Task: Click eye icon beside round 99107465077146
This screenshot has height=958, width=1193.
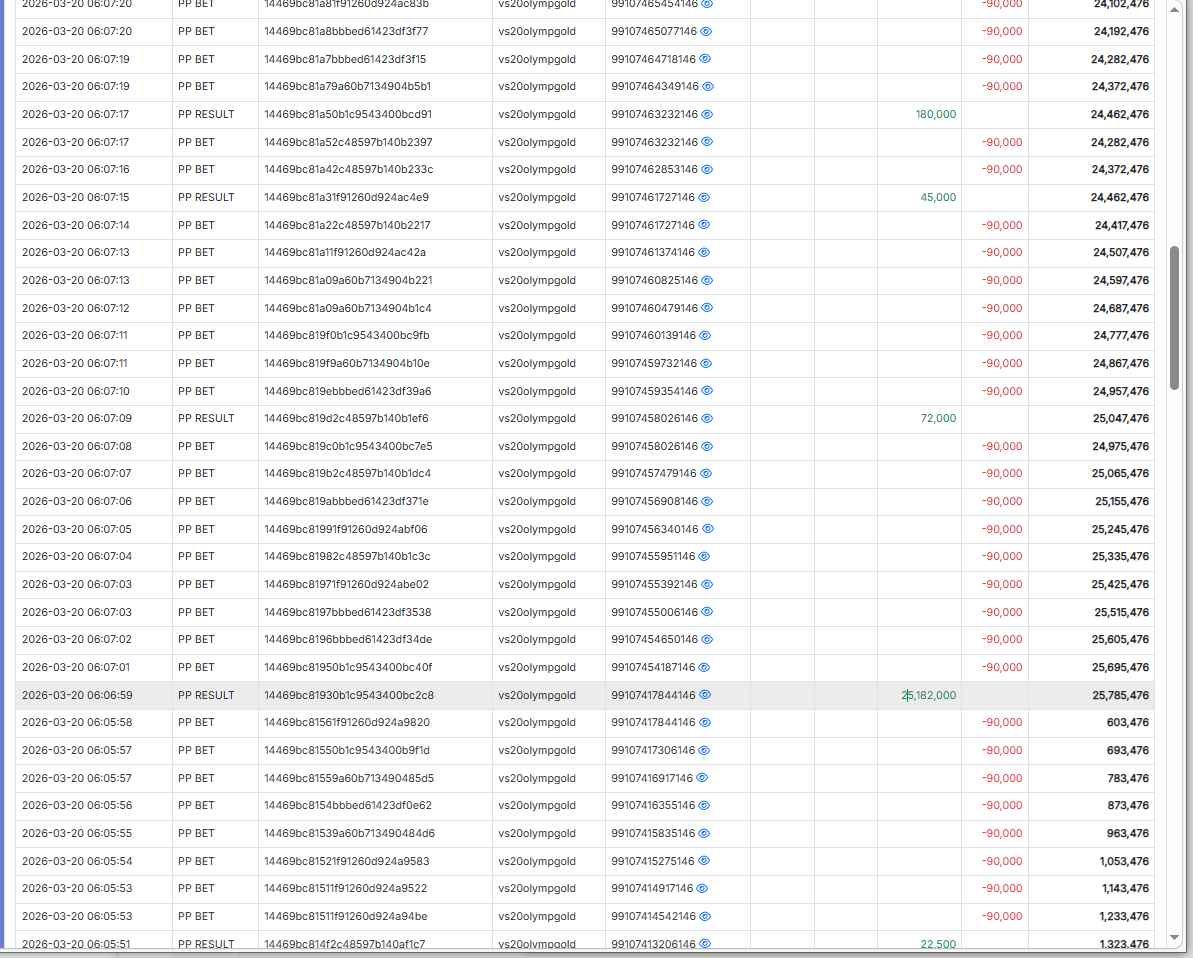Action: pos(706,31)
